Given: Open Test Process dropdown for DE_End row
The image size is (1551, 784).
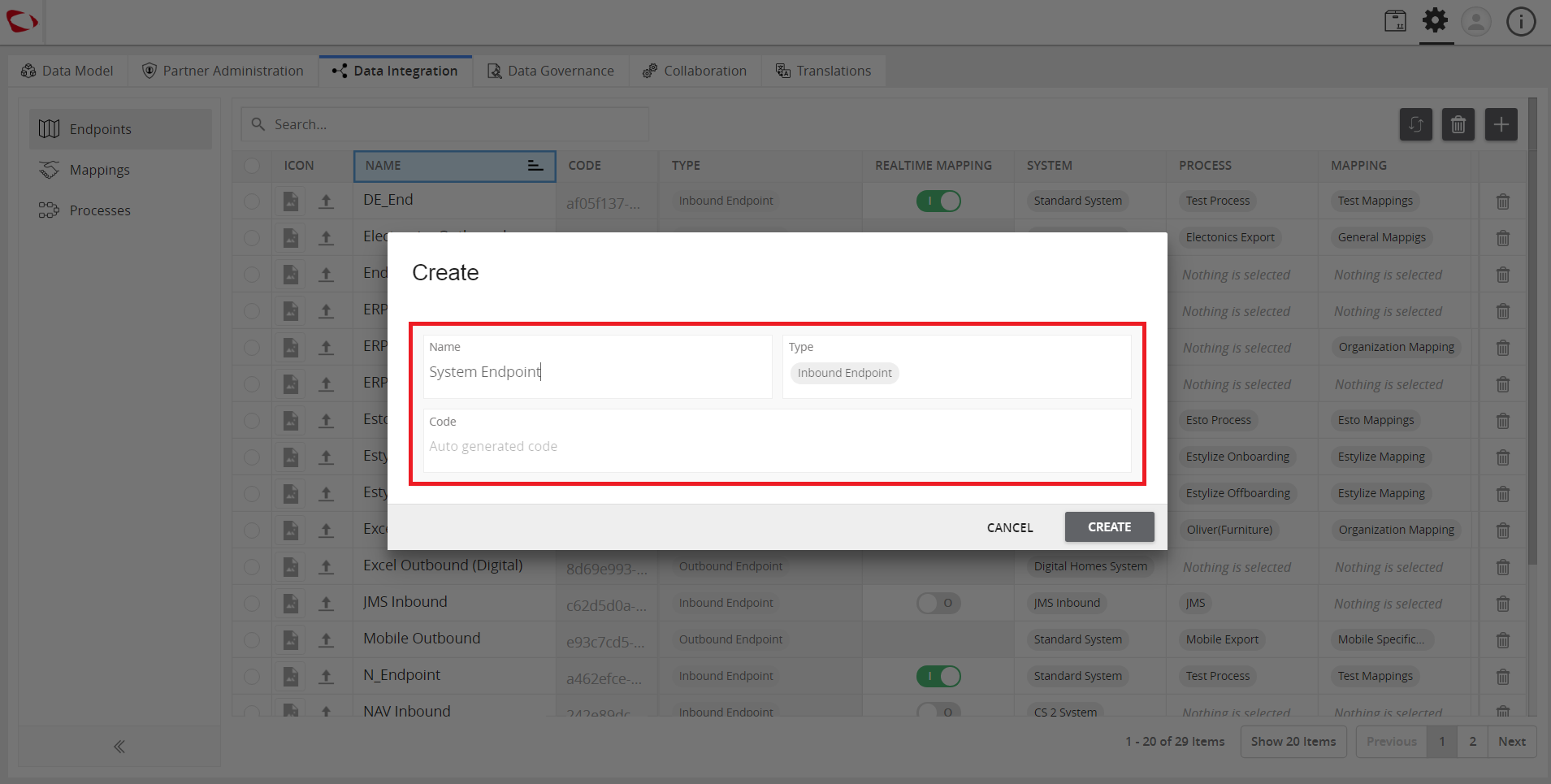Looking at the screenshot, I should [1217, 201].
